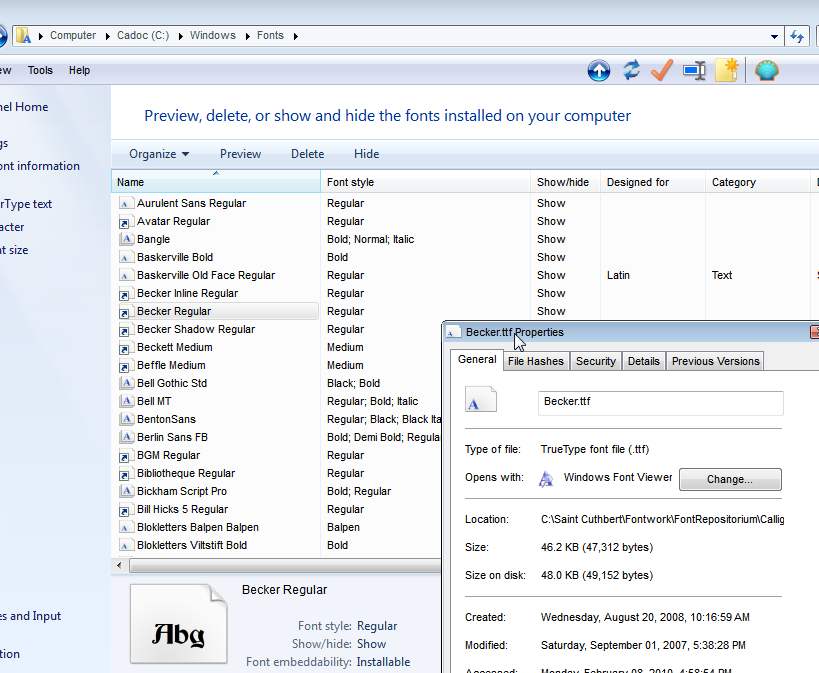Click the Aurulent Sans Regular font icon
Screen dimensions: 819x673
click(125, 203)
